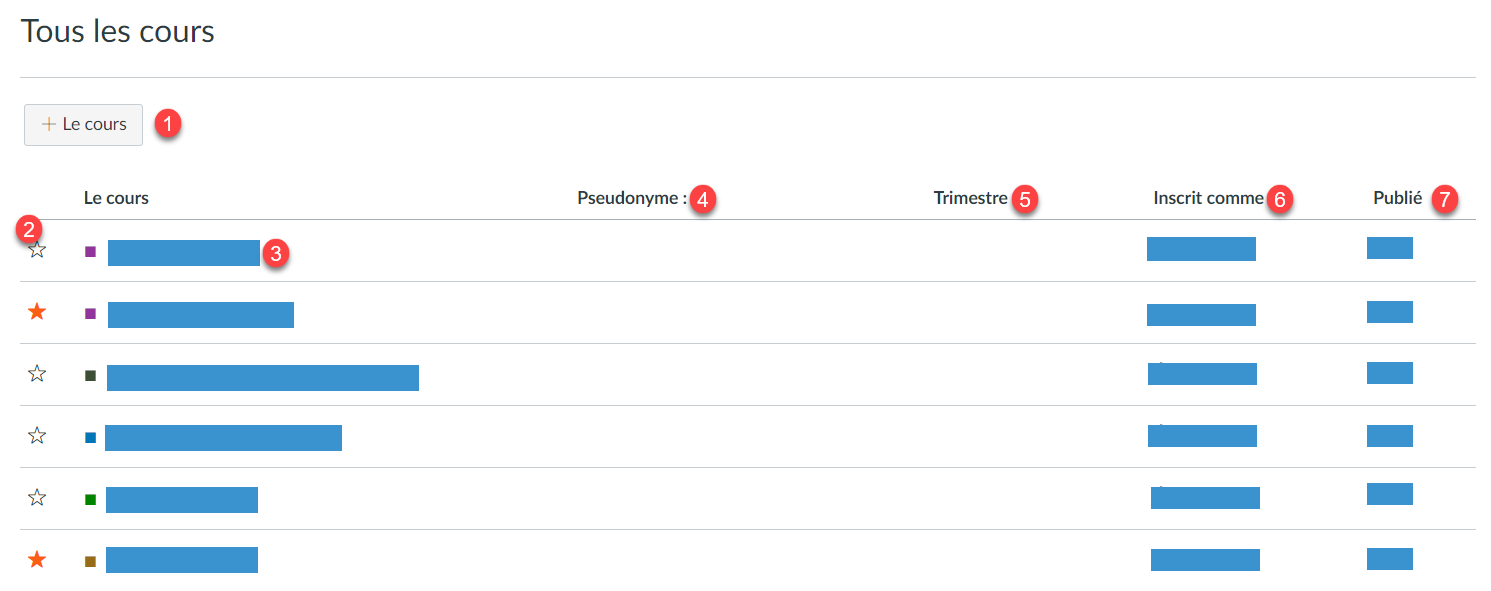Click the purple square of first course

(x=90, y=252)
